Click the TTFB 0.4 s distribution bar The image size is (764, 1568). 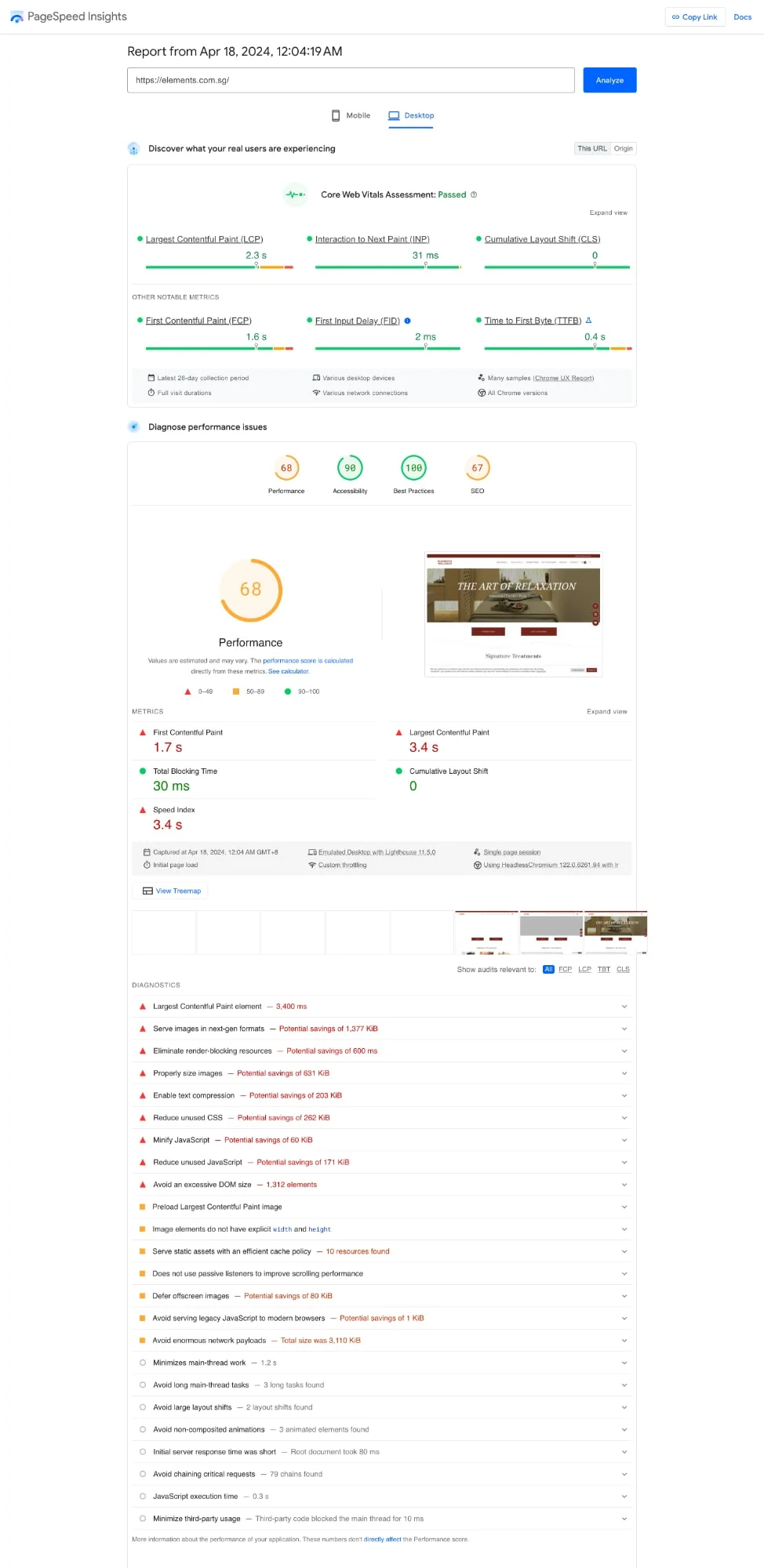click(x=558, y=348)
